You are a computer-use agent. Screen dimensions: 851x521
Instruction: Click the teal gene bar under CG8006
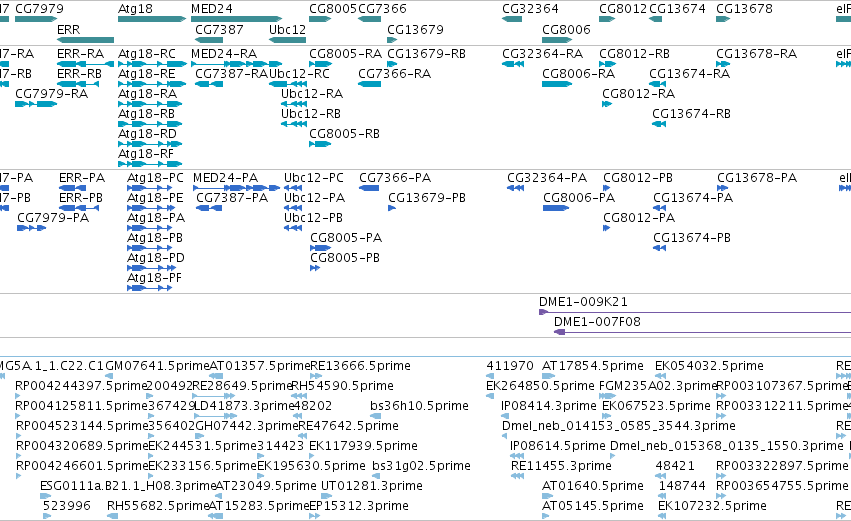557,40
